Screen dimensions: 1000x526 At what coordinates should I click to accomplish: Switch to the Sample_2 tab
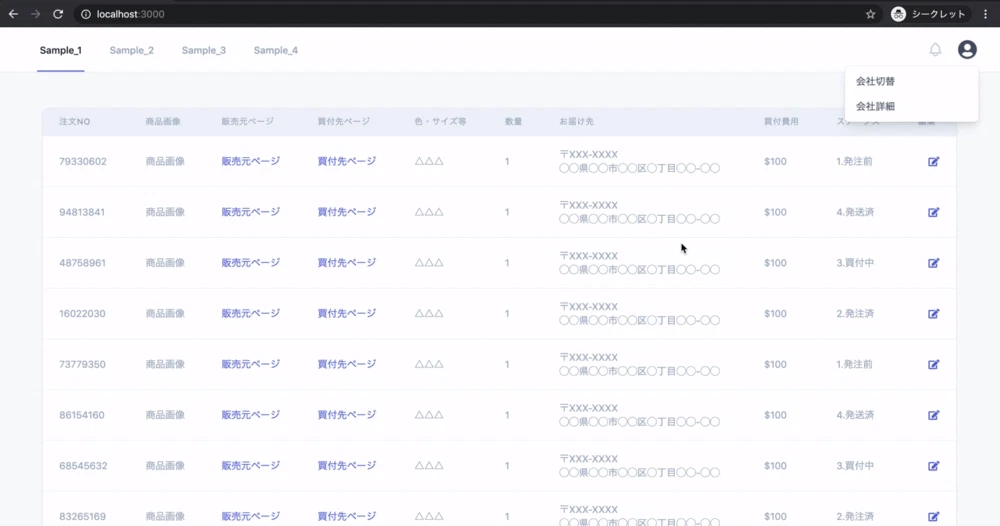click(131, 50)
